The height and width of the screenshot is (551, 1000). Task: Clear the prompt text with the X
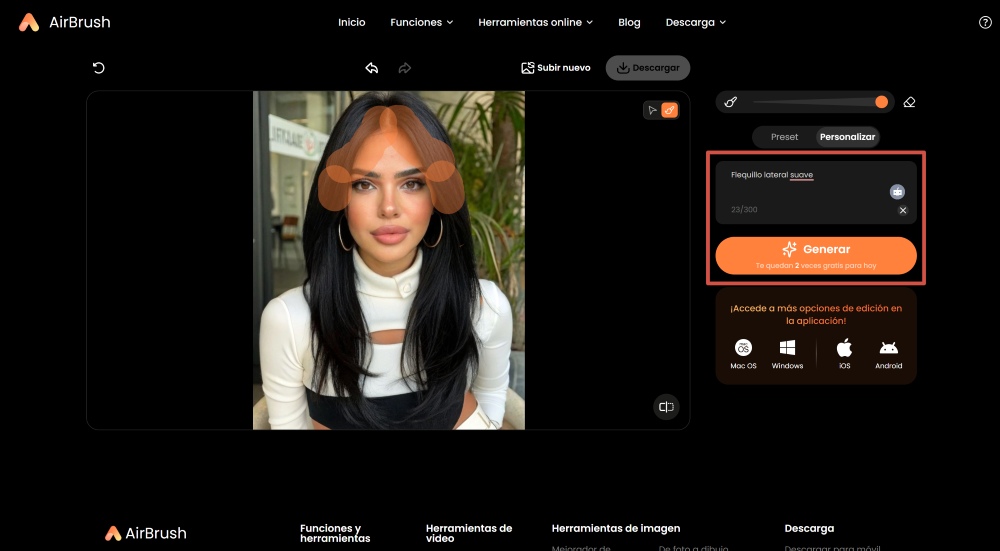point(902,210)
